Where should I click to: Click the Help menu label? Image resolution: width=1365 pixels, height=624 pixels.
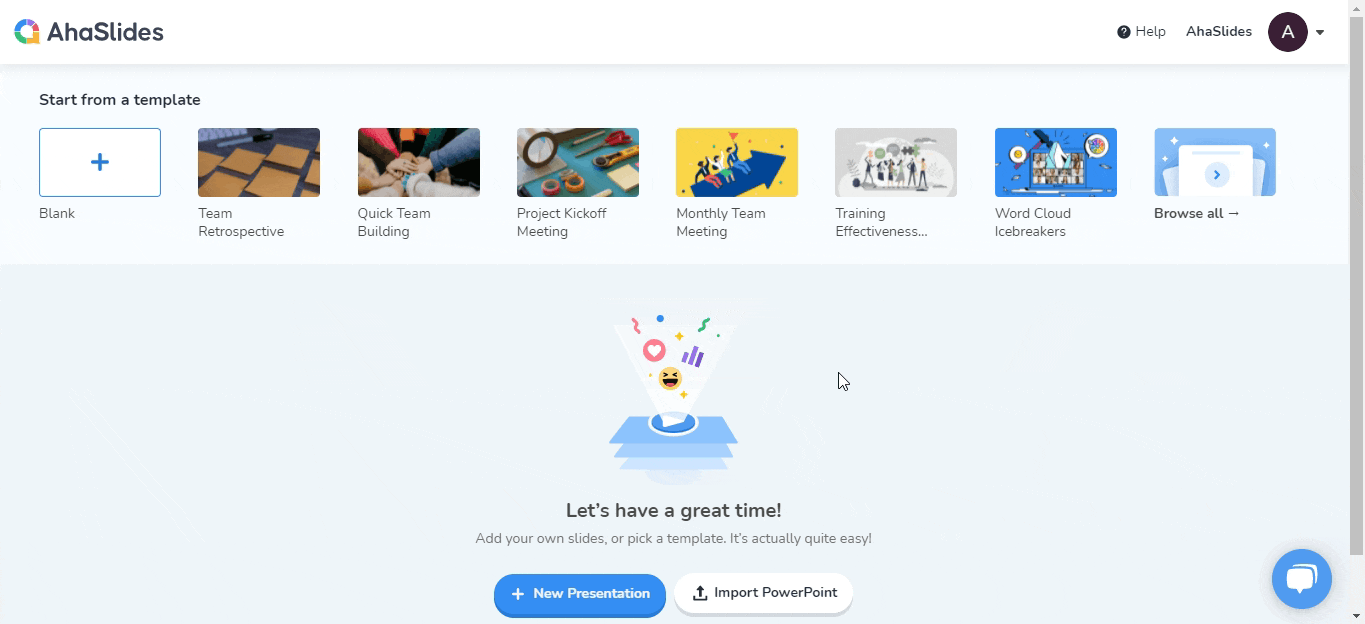tap(1151, 32)
